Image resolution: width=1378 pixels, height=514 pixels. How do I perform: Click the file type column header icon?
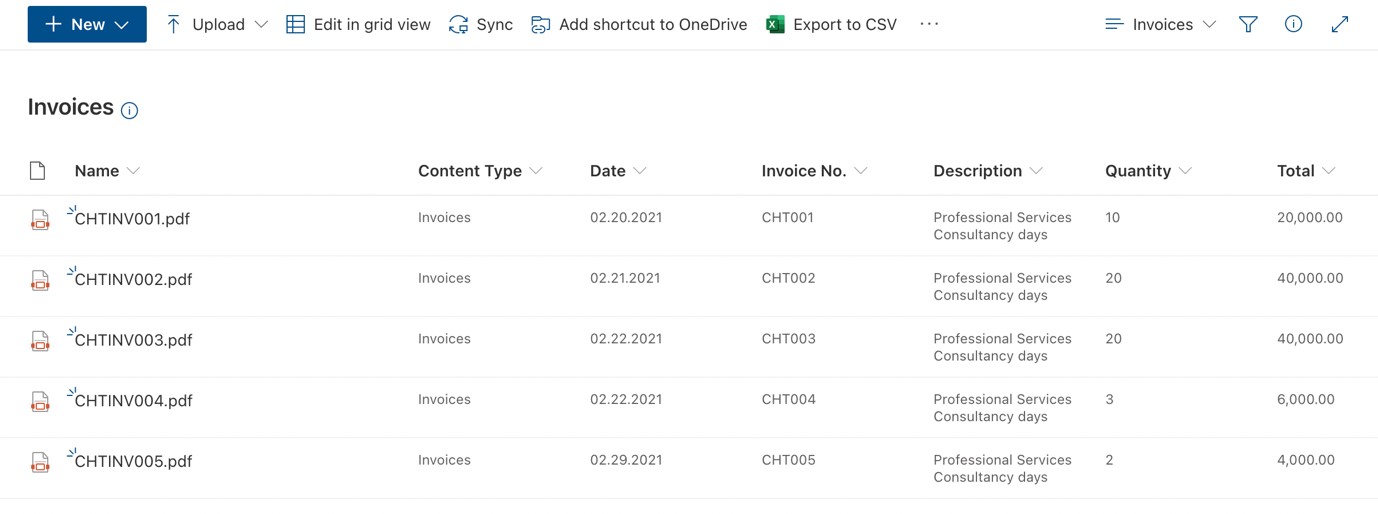pyautogui.click(x=38, y=171)
